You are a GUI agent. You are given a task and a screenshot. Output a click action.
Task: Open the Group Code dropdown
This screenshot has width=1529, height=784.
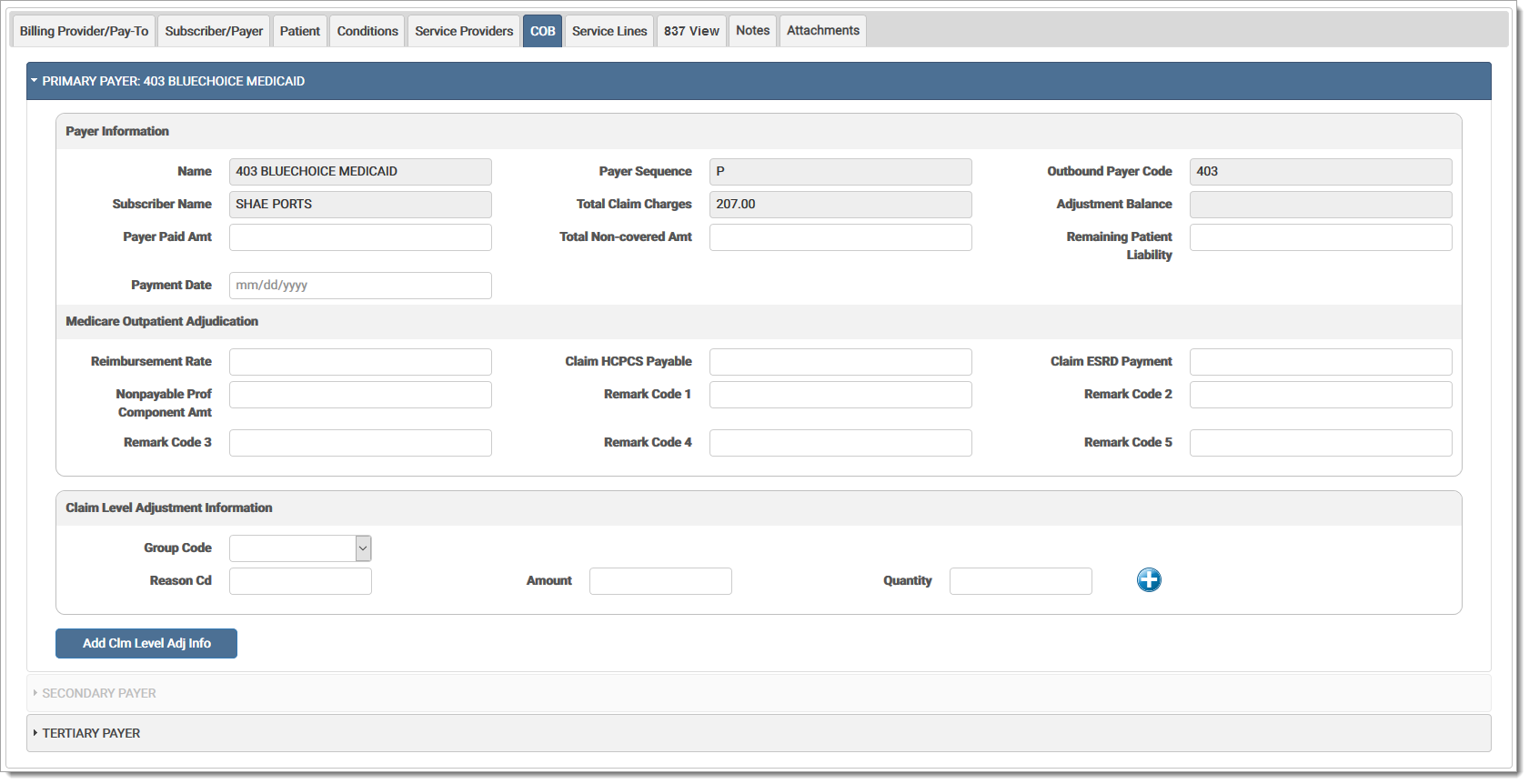pyautogui.click(x=300, y=548)
